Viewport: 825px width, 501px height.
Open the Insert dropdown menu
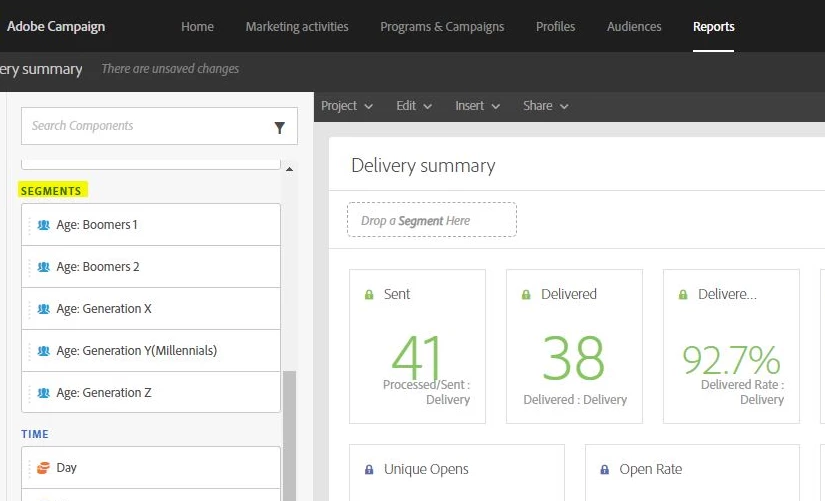477,106
